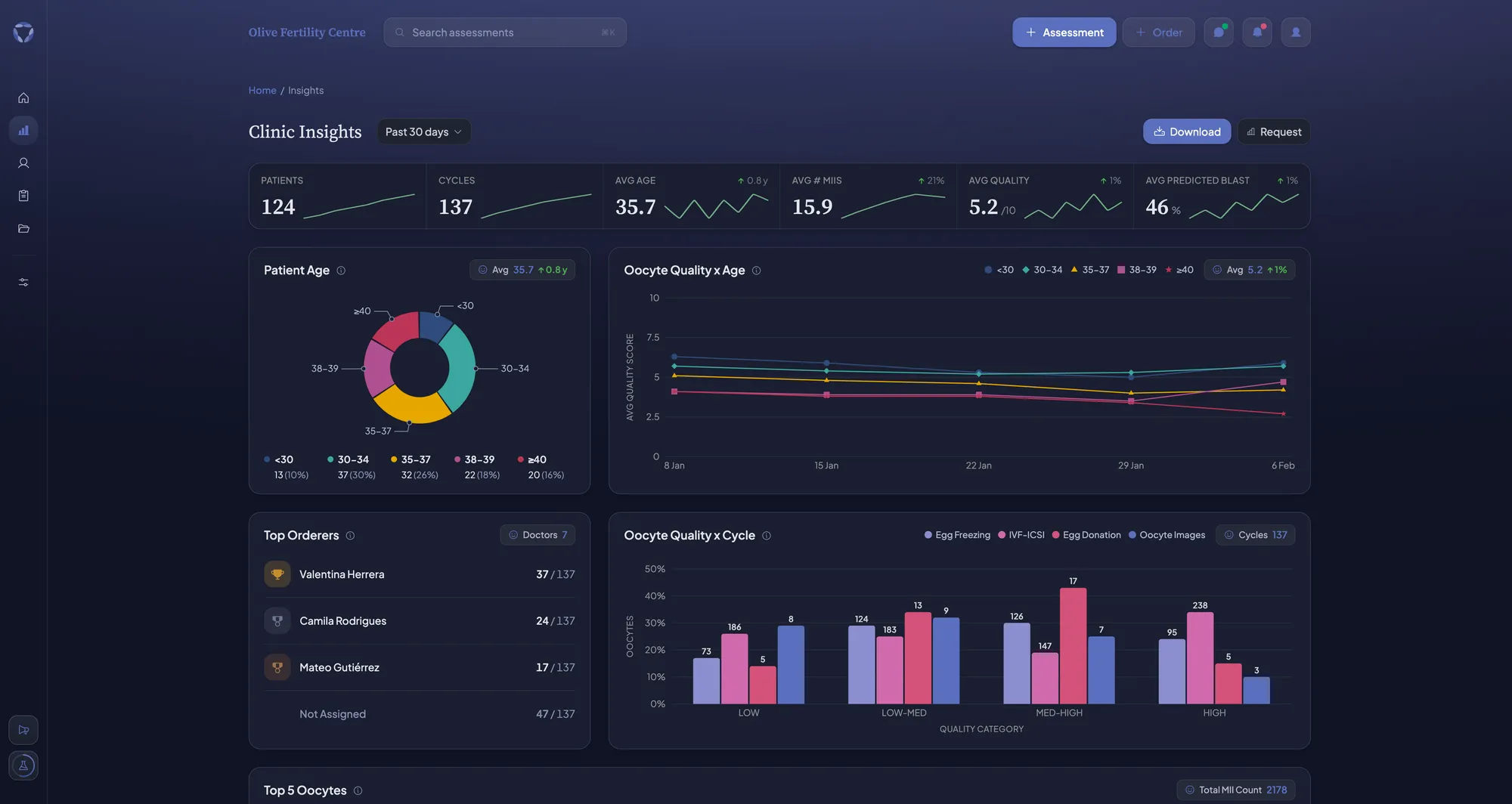Toggle 30–34 series in Quality x Age legend
The image size is (1512, 804).
point(1042,270)
